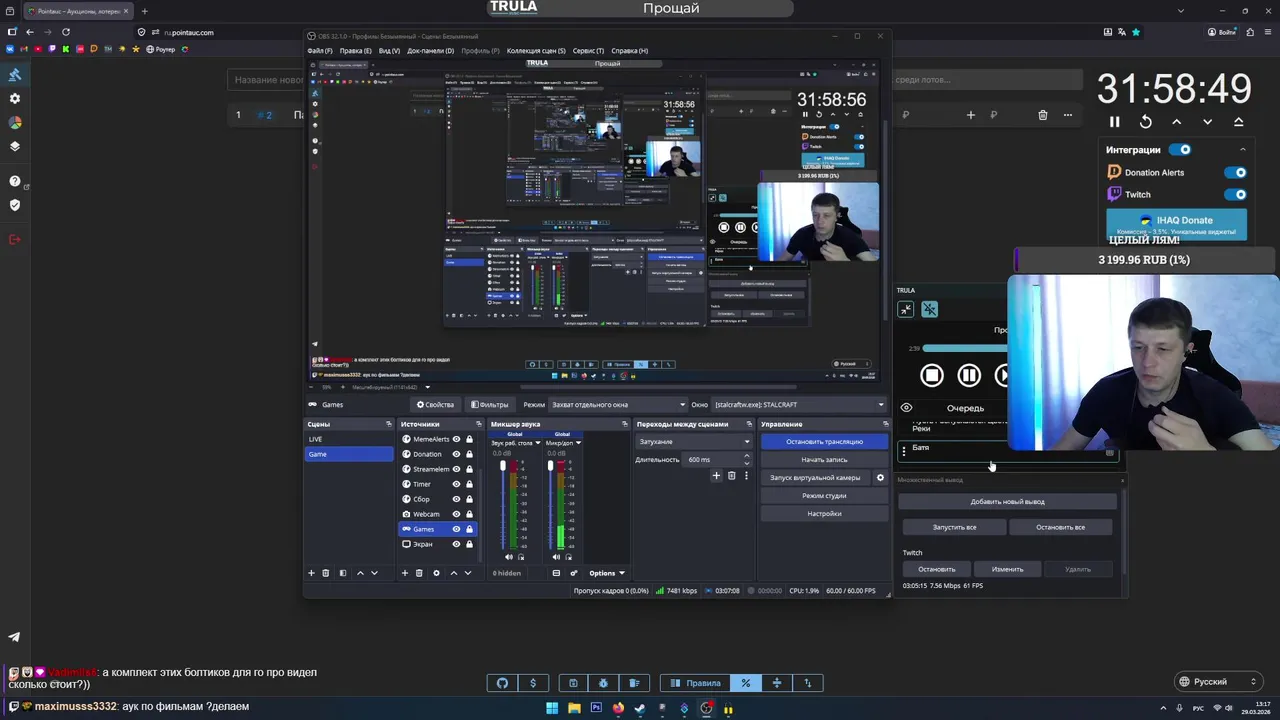Image resolution: width=1280 pixels, height=720 pixels.
Task: Select the percent icon in bottom toolbar
Action: tap(745, 683)
